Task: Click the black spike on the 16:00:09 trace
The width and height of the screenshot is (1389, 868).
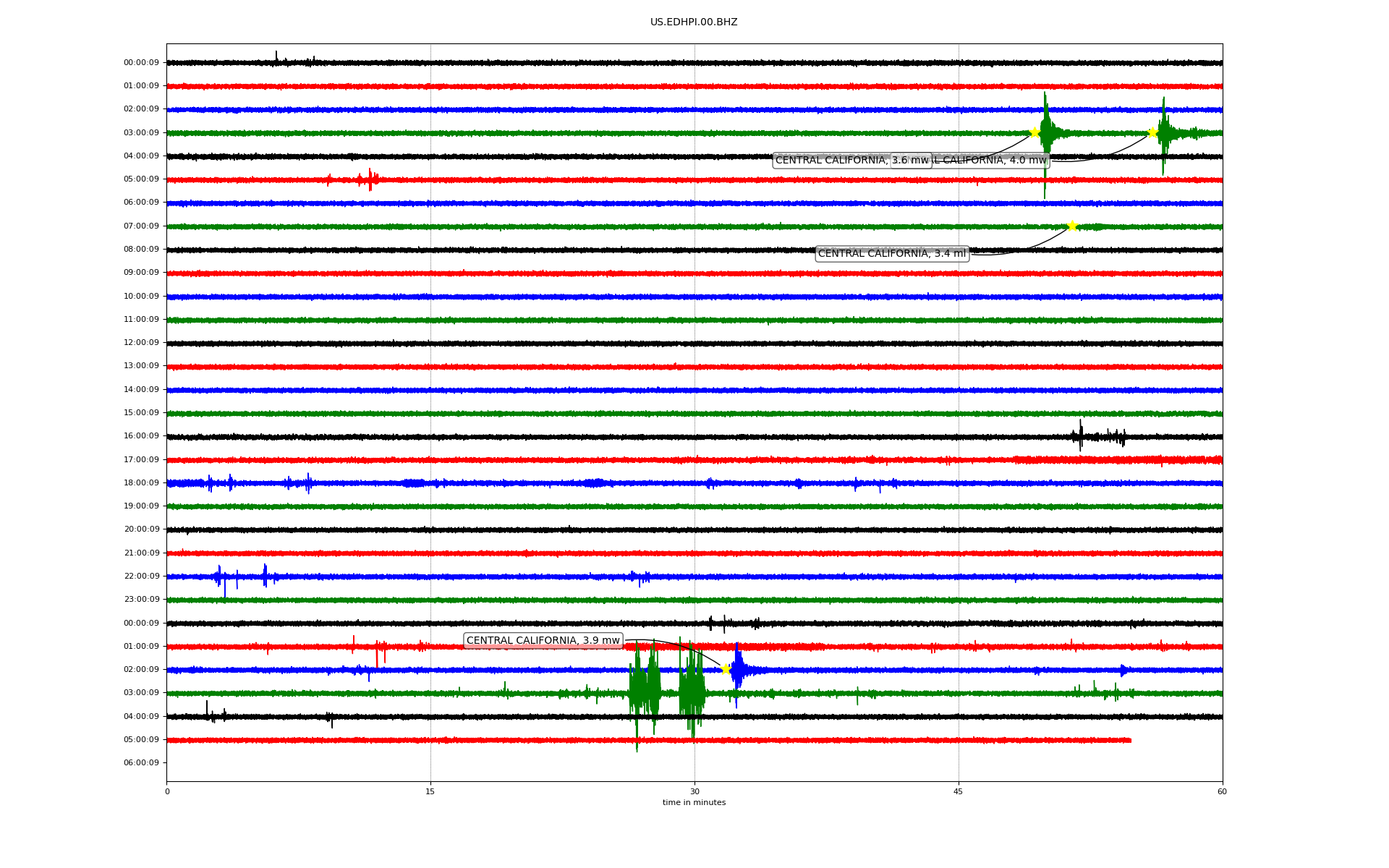Action: coord(1081,435)
